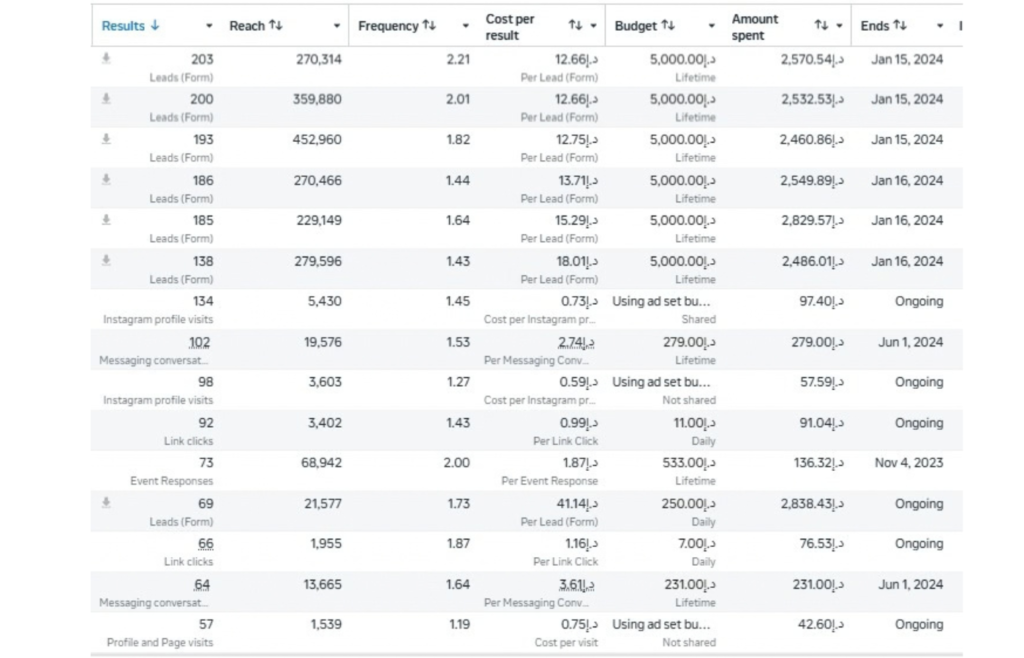Click download icon in 193 leads row
The width and height of the screenshot is (1024, 658).
click(106, 139)
